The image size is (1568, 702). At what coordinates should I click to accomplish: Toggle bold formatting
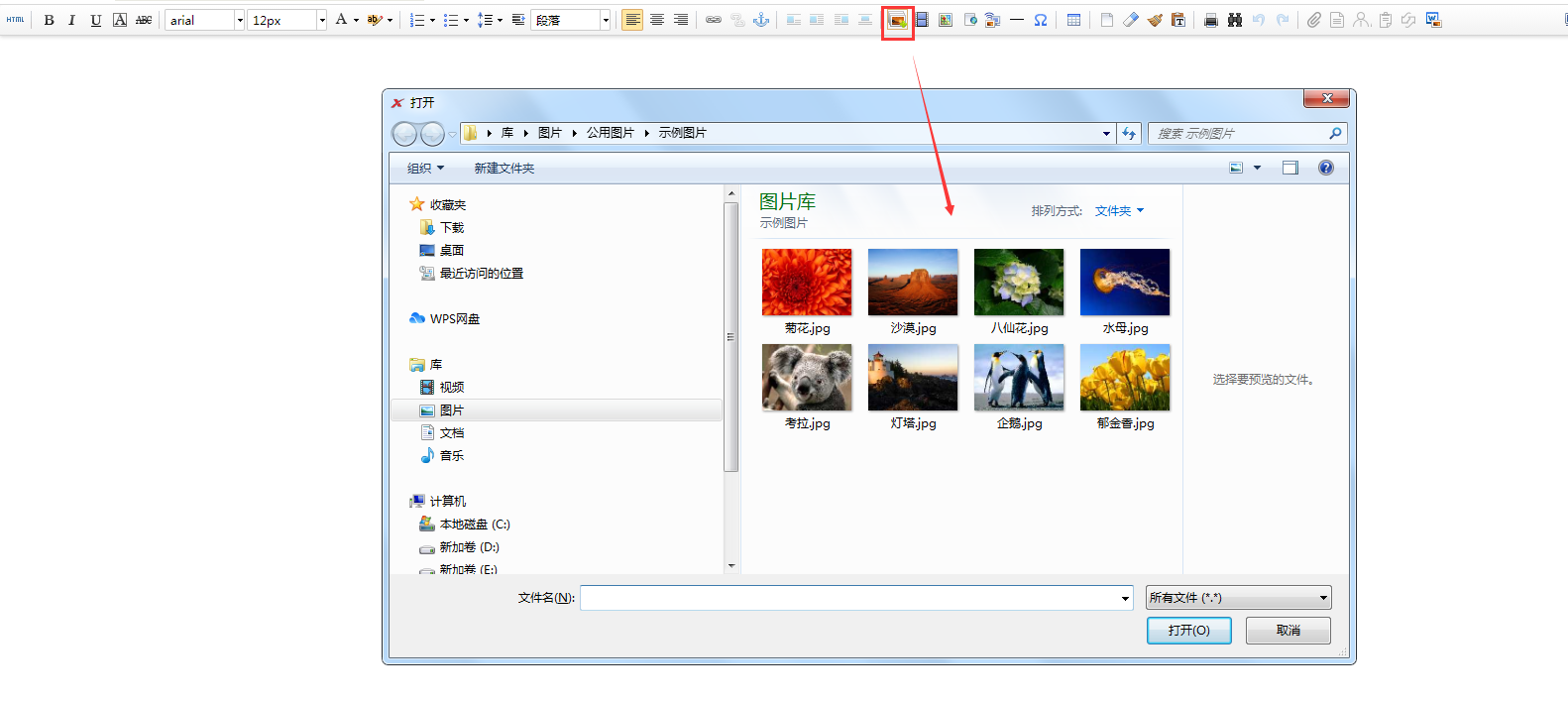click(49, 20)
